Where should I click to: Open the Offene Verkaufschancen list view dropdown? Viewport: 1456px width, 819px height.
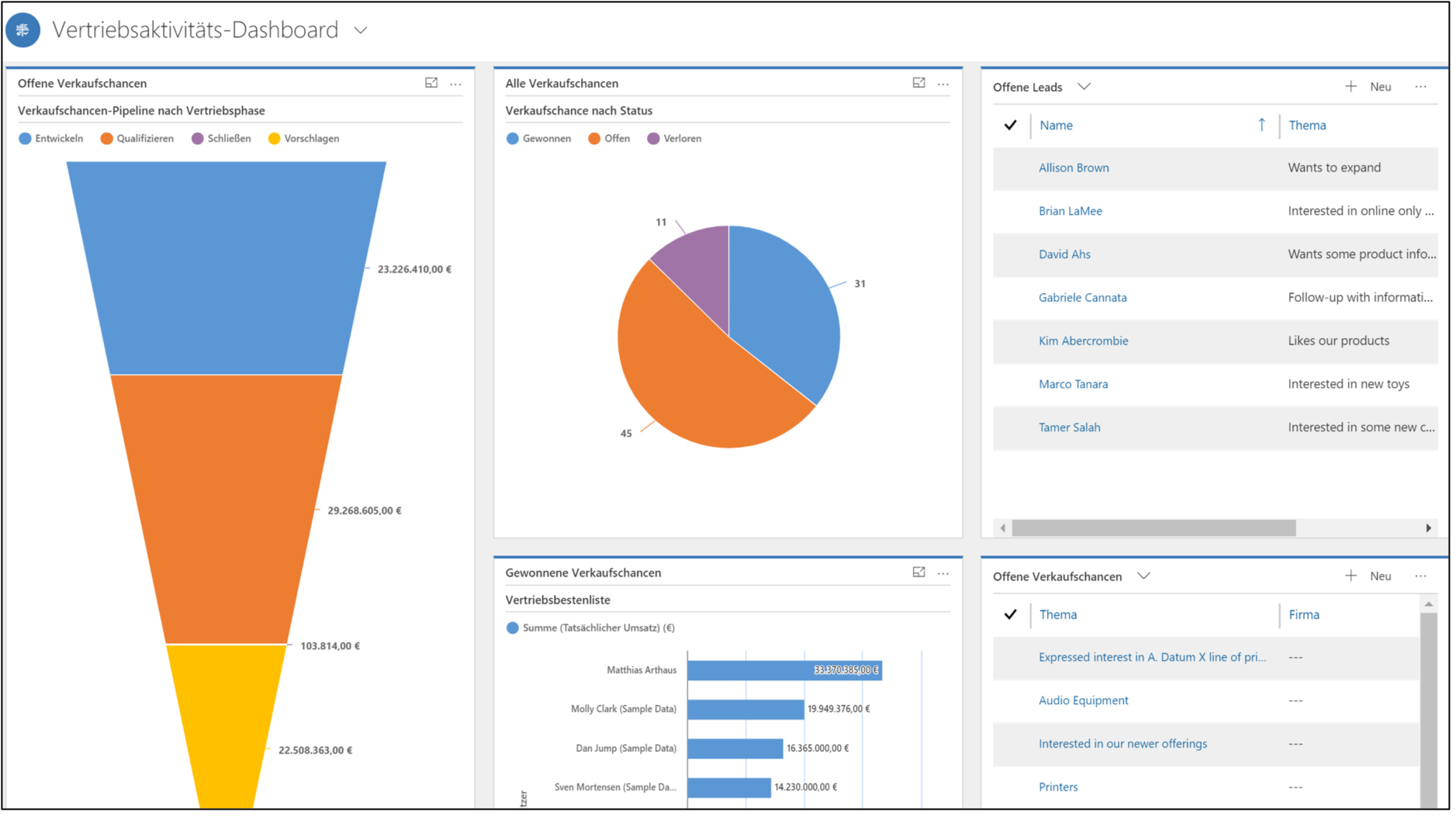1144,576
